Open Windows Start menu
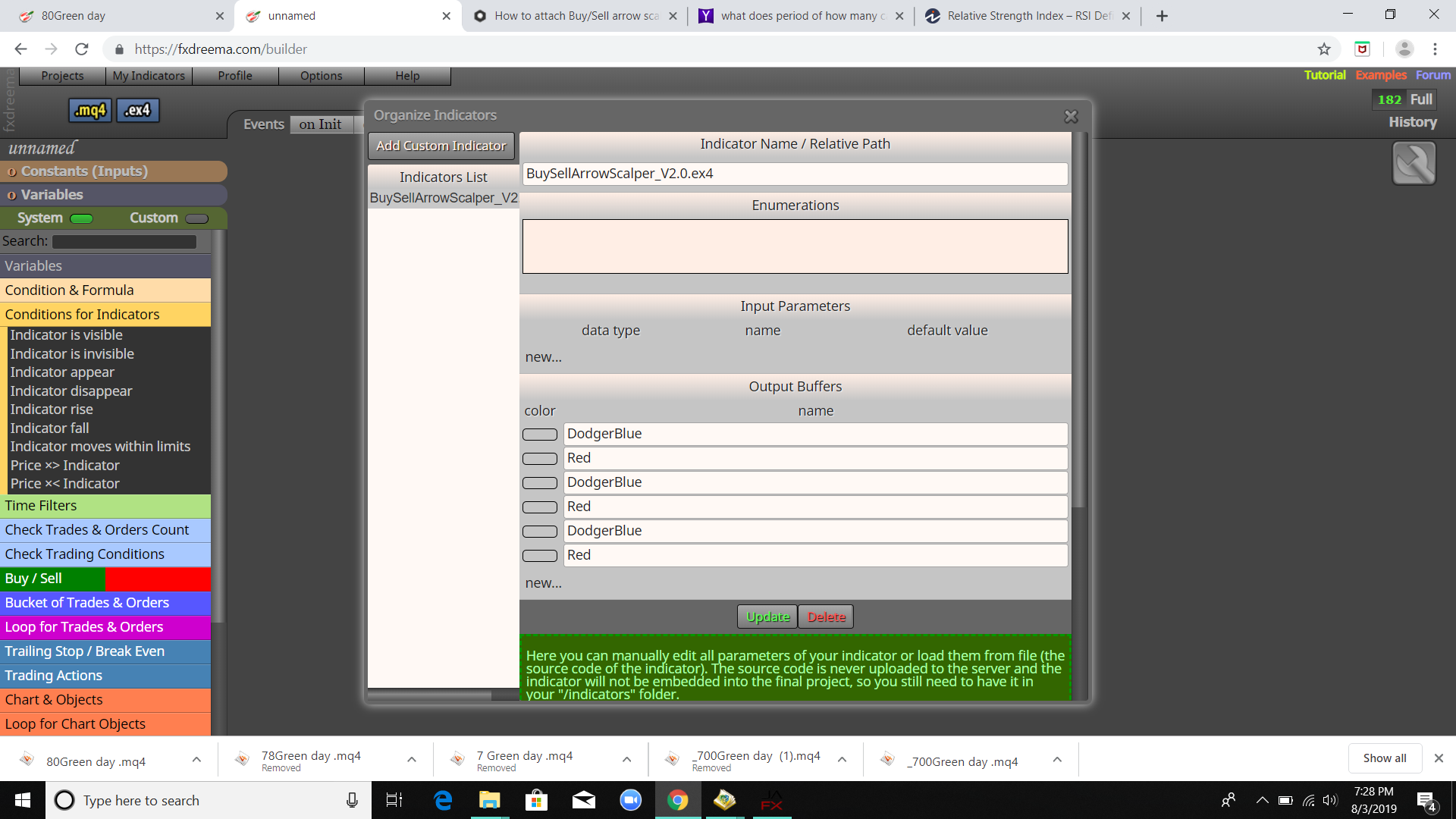Viewport: 1456px width, 819px height. pos(23,800)
